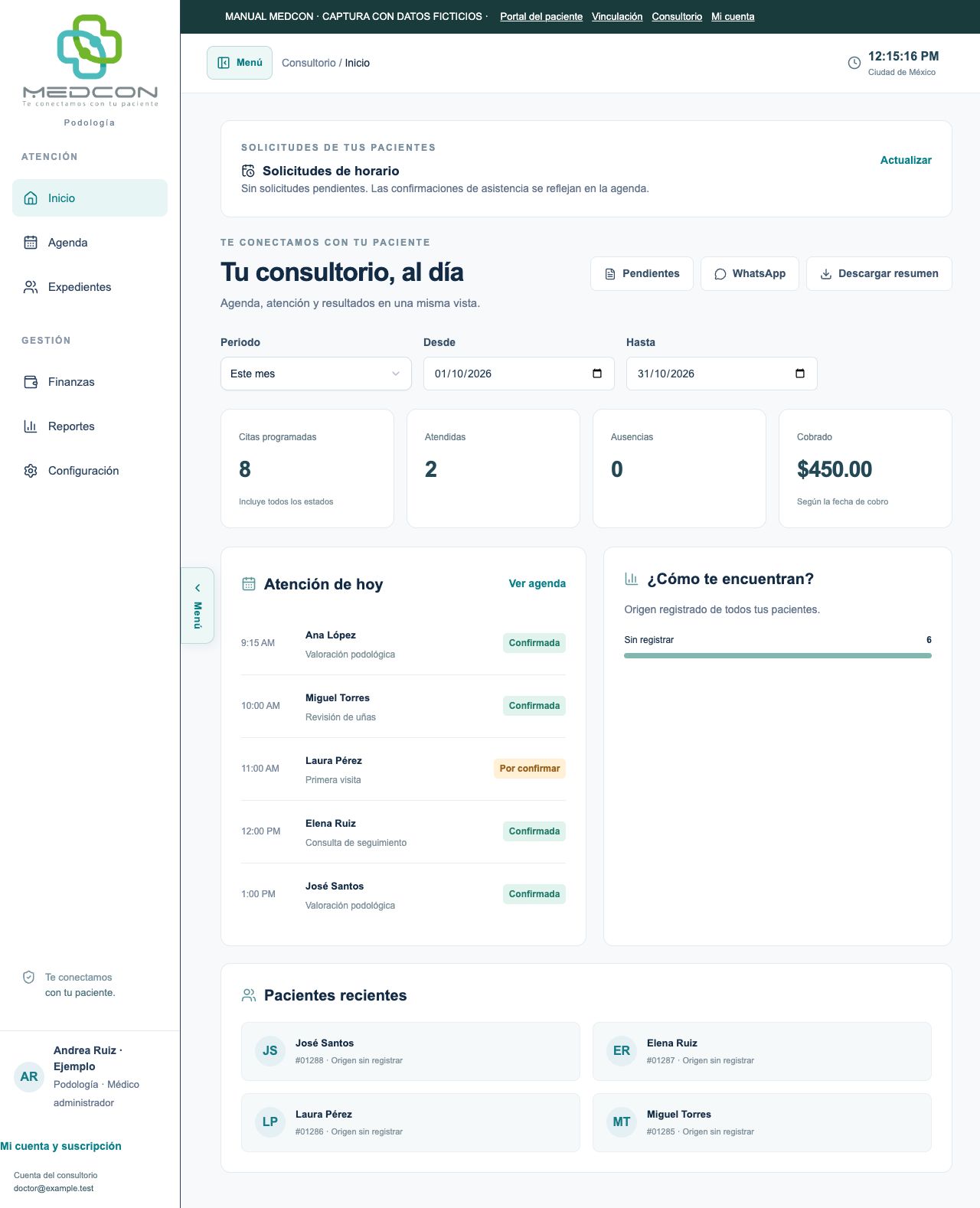Viewport: 980px width, 1208px height.
Task: Open Agenda in the sidebar
Action: [x=90, y=243]
